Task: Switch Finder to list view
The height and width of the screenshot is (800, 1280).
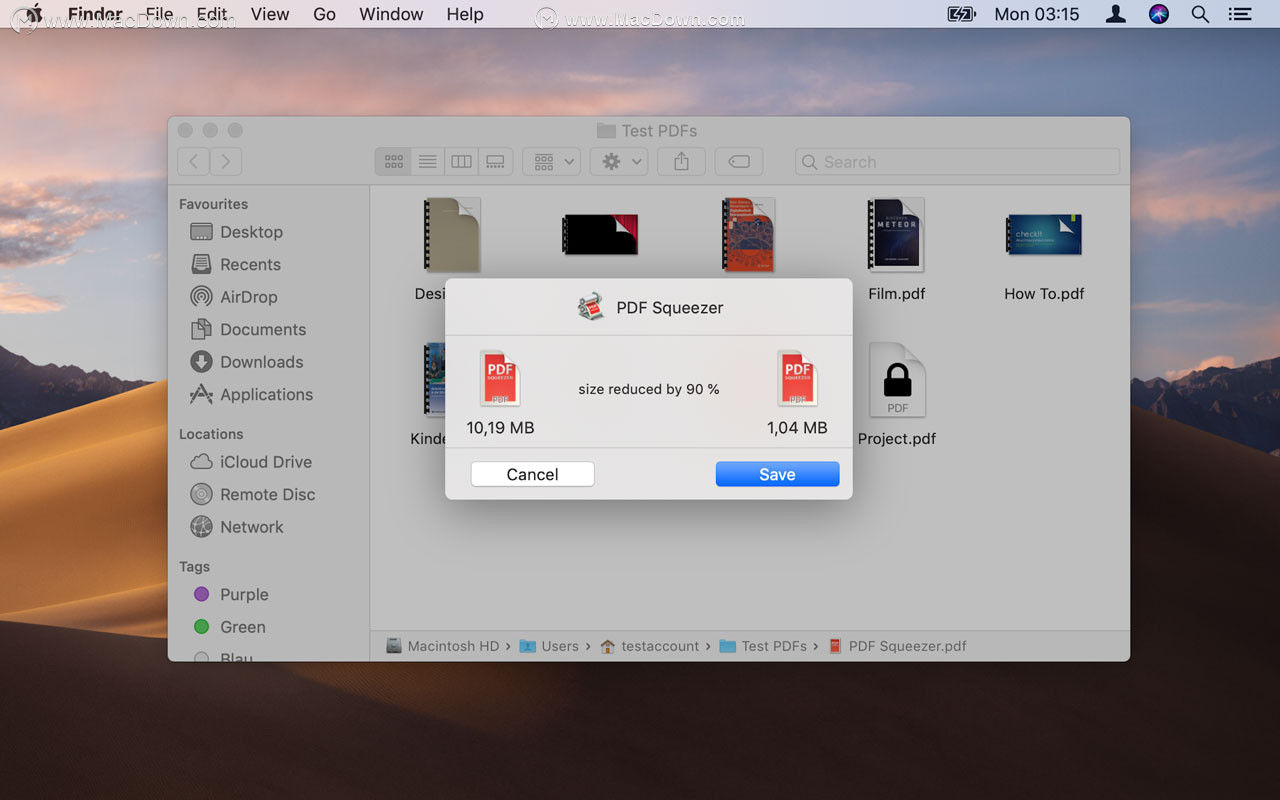Action: (x=427, y=161)
